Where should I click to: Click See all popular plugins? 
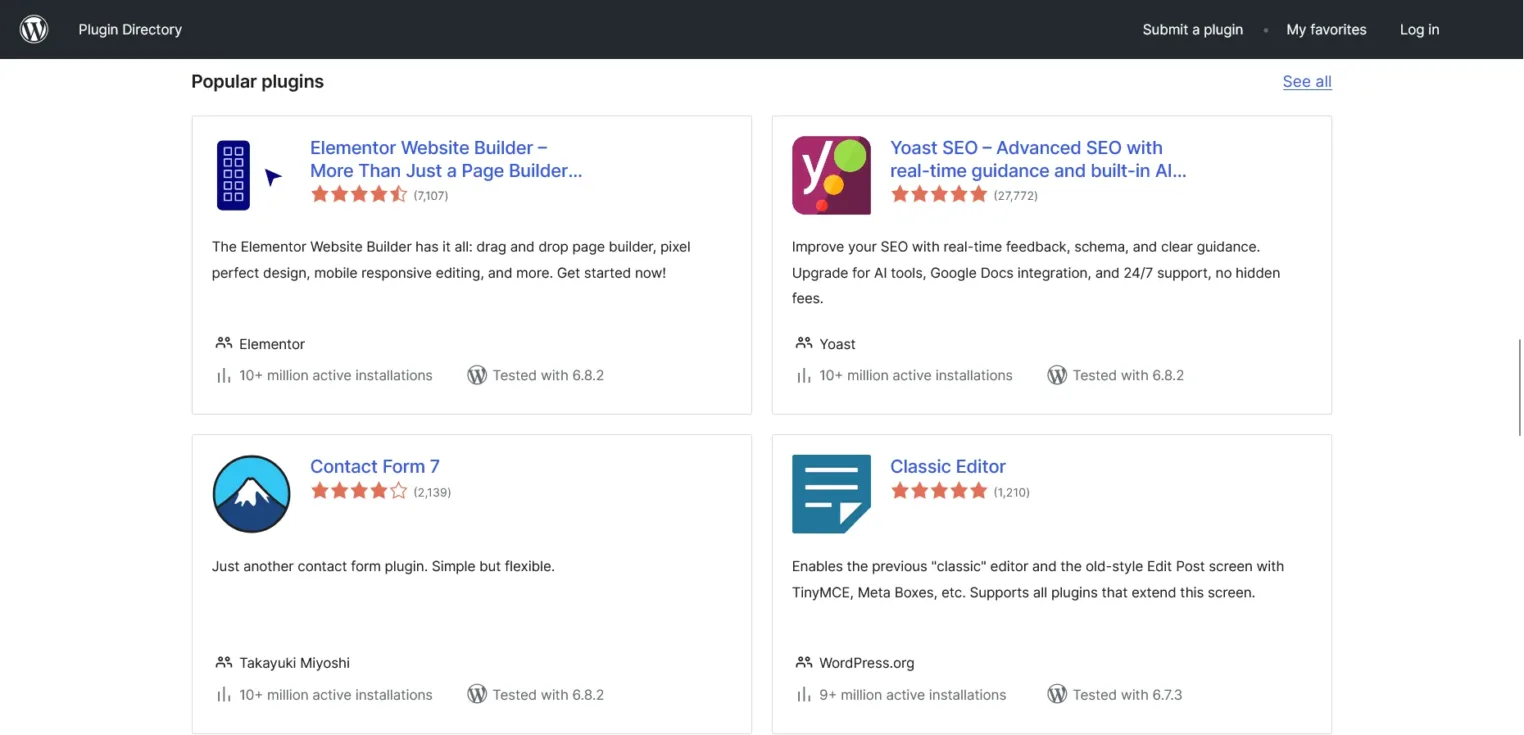1307,82
